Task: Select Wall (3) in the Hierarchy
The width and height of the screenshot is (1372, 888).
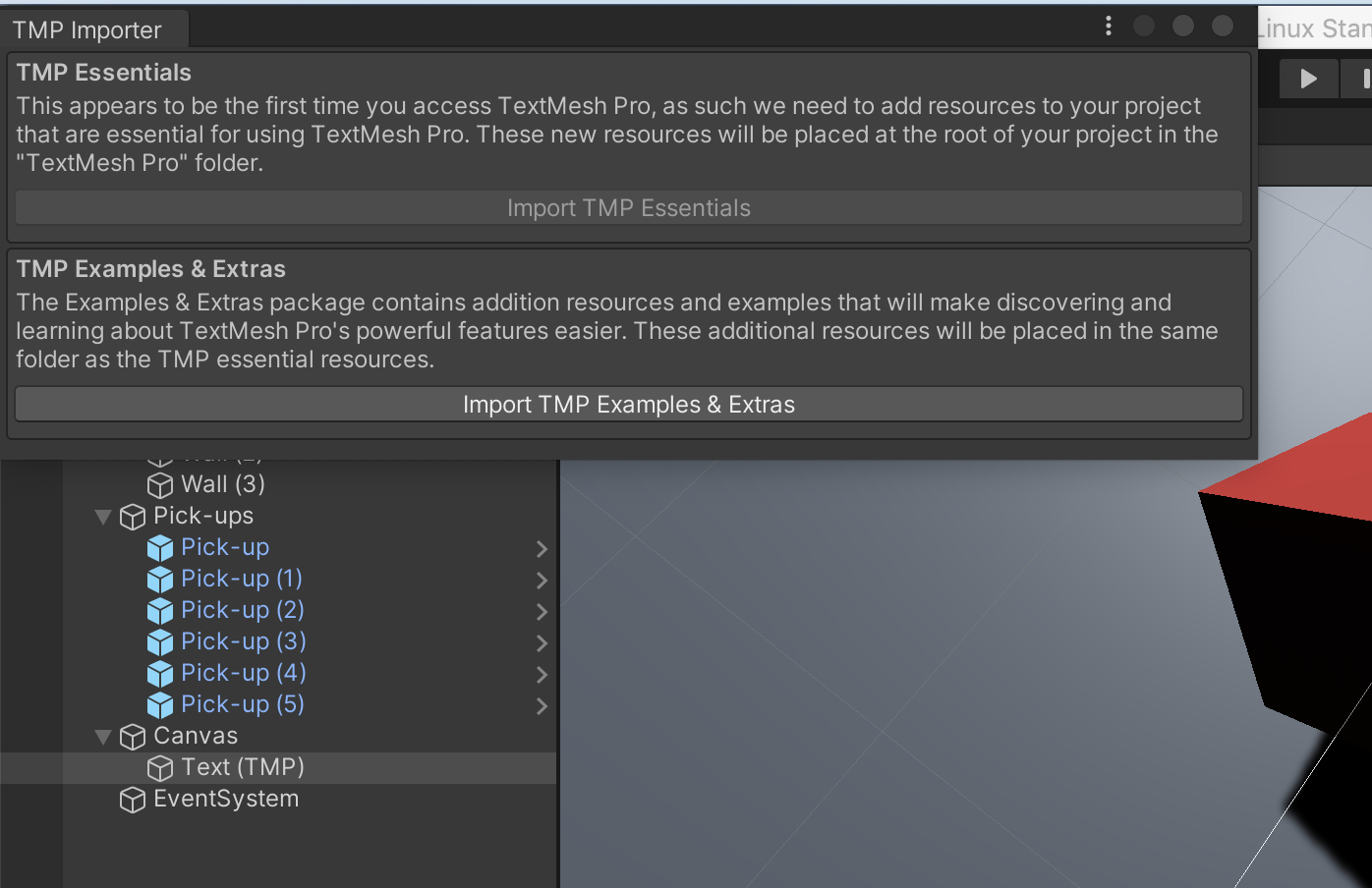Action: pos(222,484)
